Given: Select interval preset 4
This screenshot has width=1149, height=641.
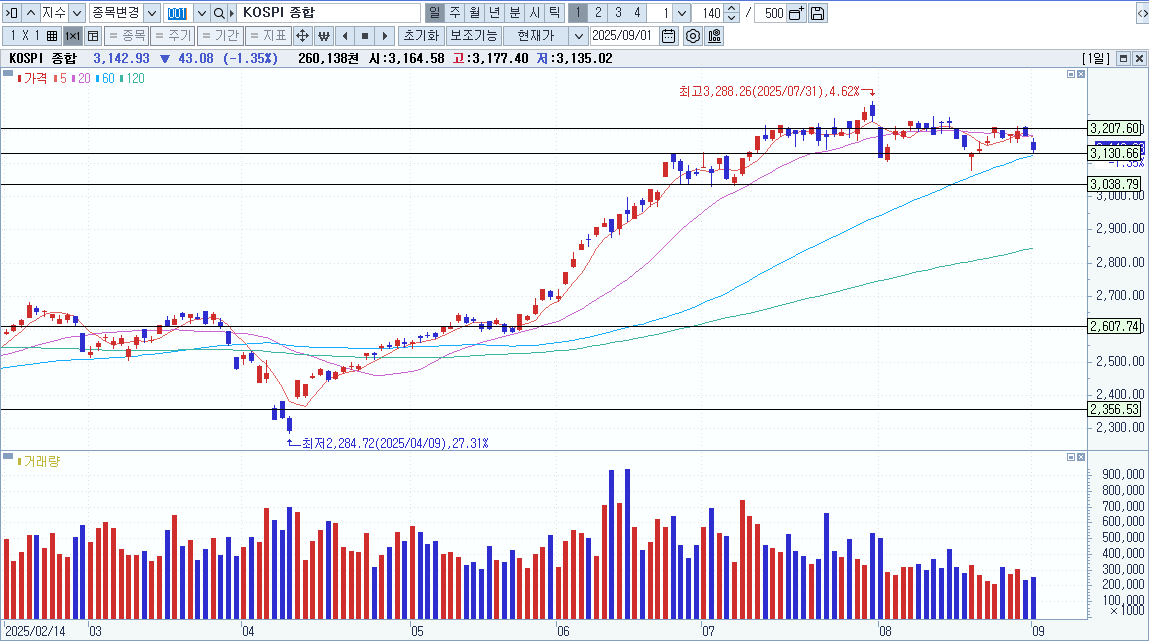Looking at the screenshot, I should pos(638,12).
